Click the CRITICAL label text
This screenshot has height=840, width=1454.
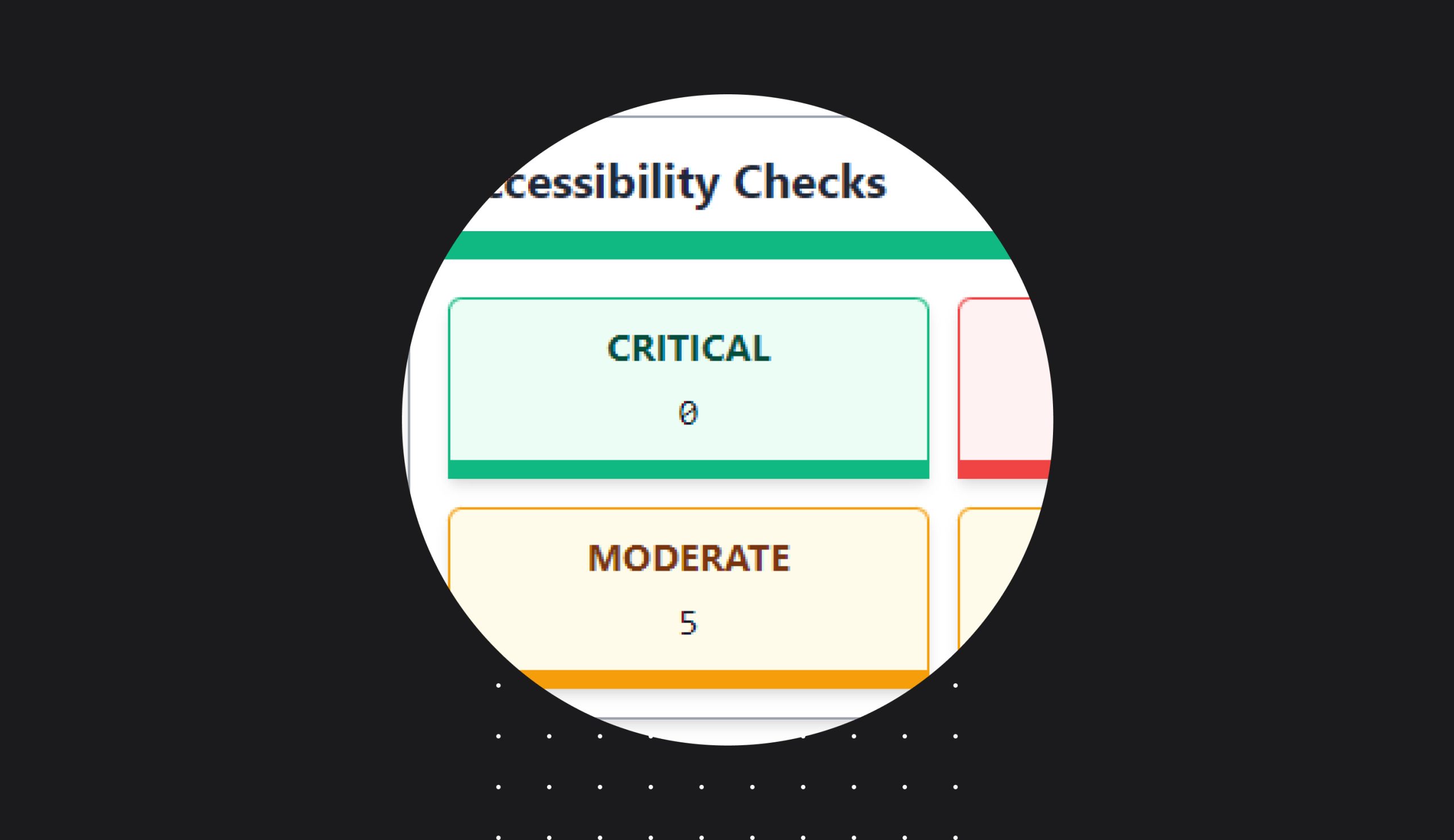688,348
